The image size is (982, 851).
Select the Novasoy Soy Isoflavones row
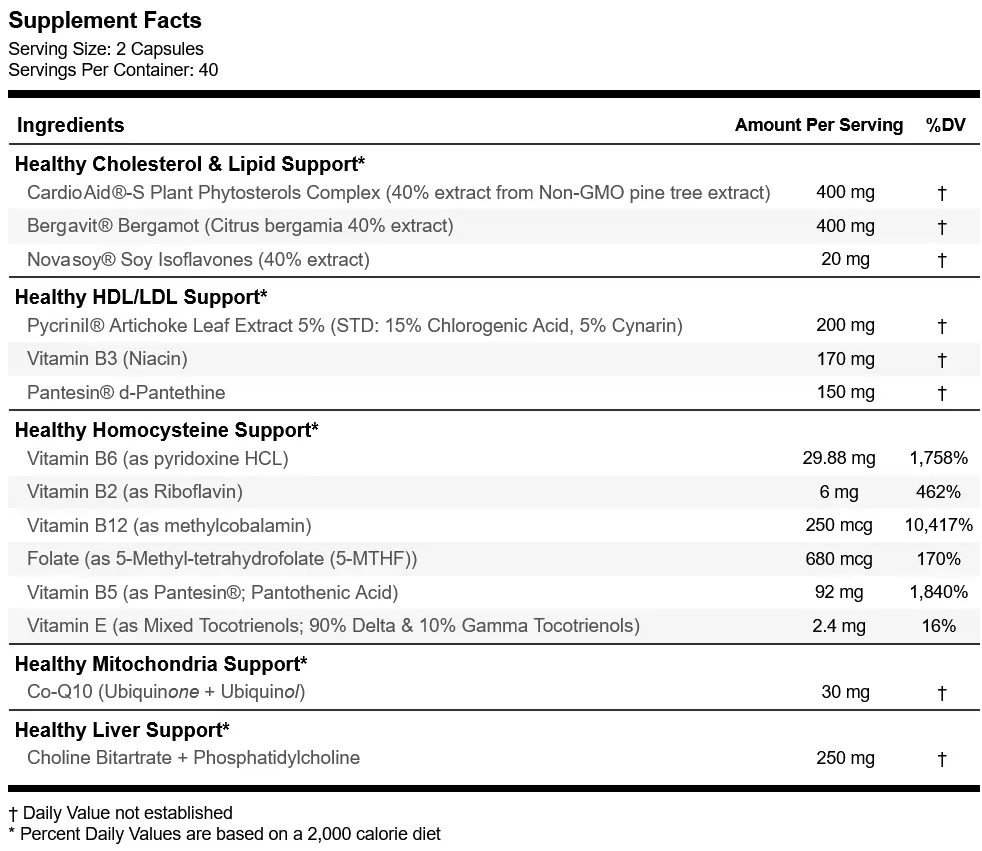tap(494, 259)
